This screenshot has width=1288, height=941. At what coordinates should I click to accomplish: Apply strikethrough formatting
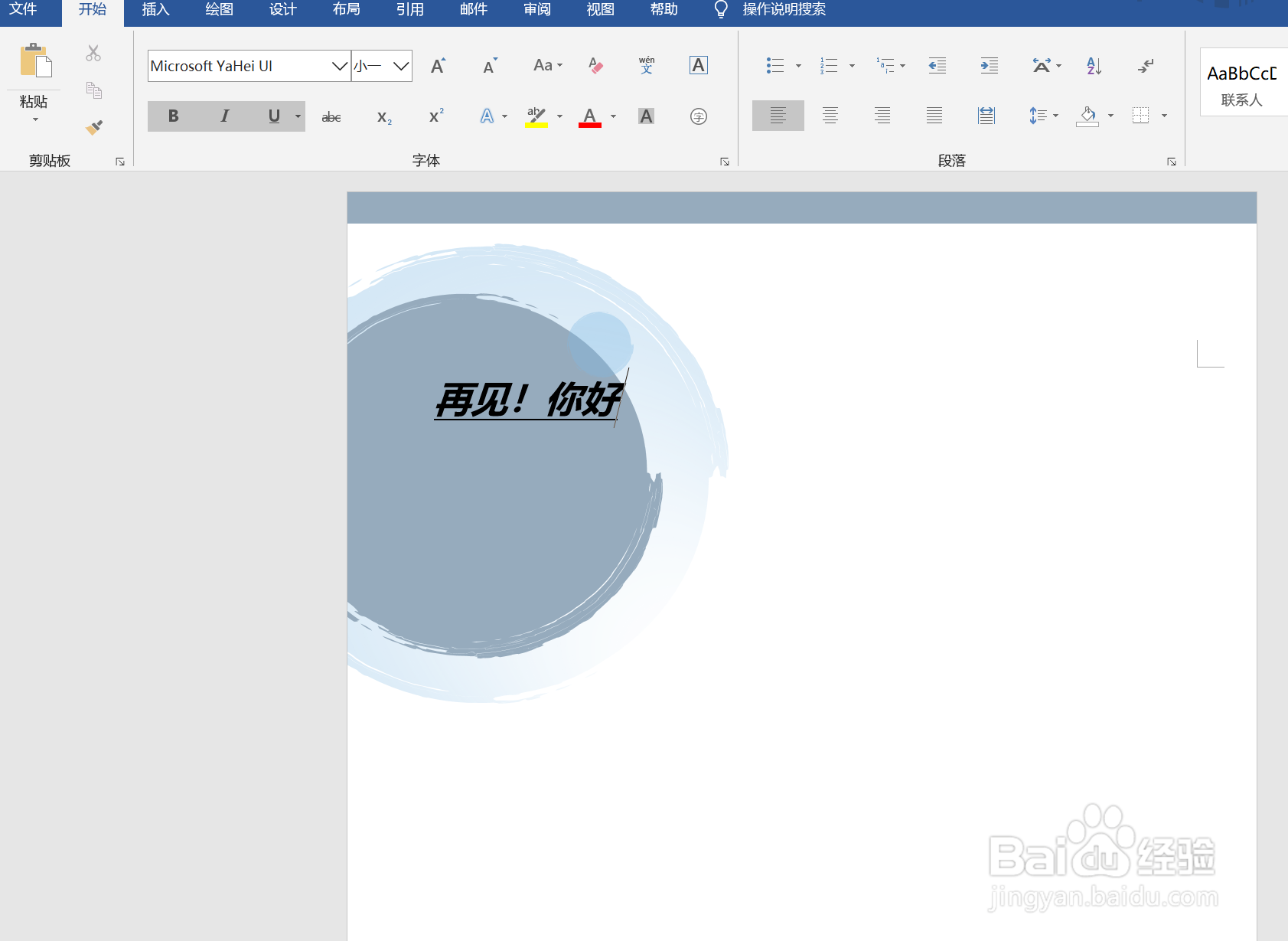point(331,116)
